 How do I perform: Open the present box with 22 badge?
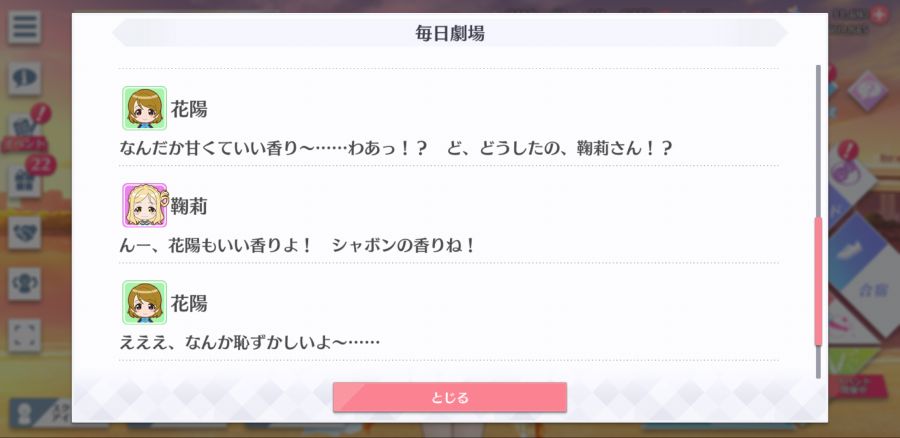click(24, 181)
